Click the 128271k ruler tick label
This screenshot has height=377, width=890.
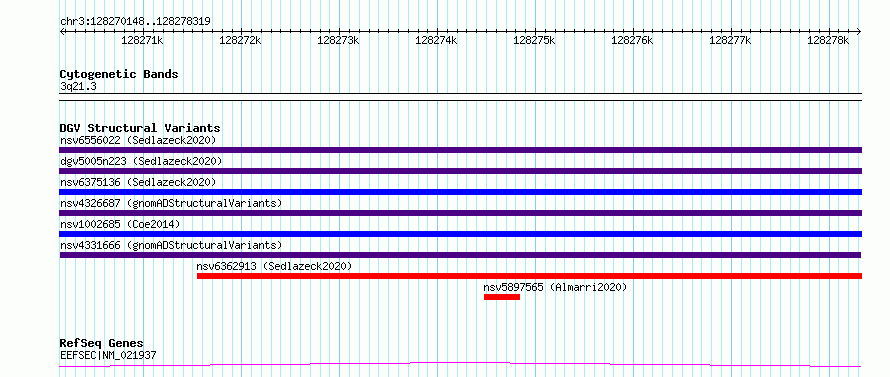tap(143, 40)
